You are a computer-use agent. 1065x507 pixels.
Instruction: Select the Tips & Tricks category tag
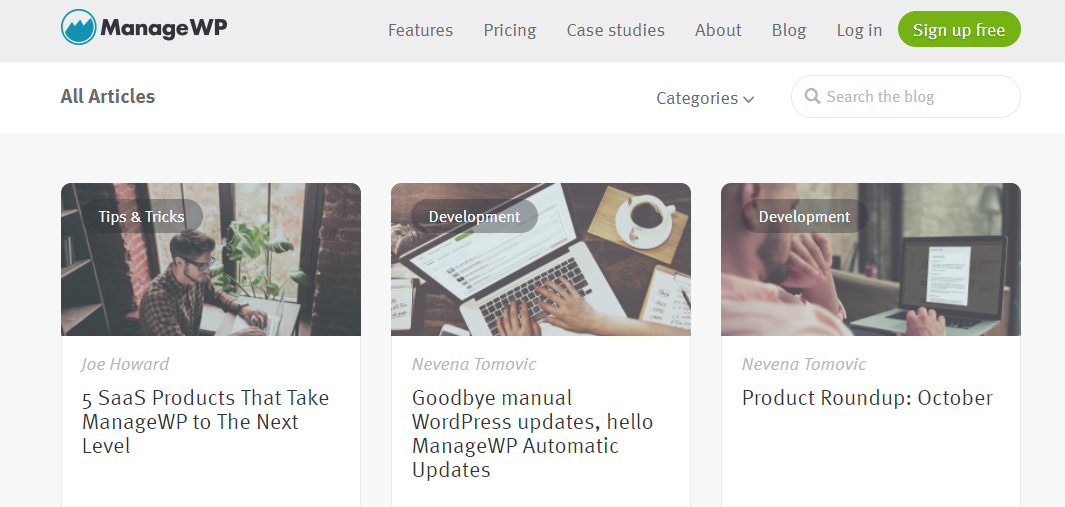coord(141,216)
